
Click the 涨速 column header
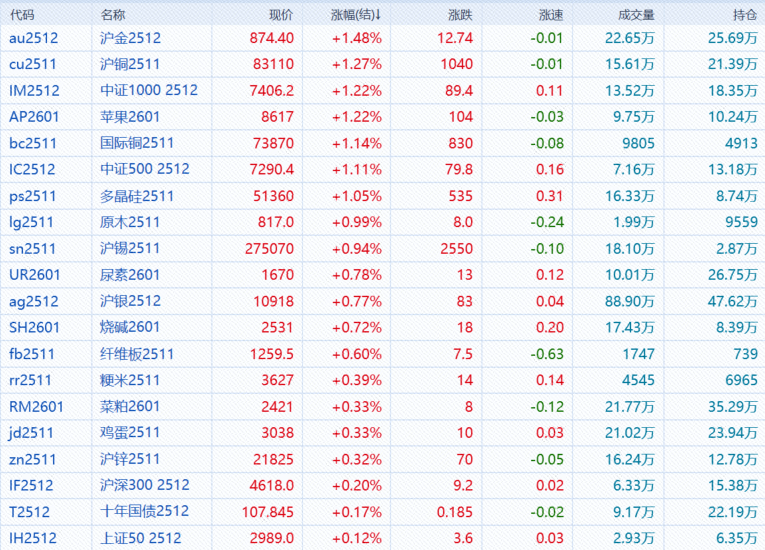[x=551, y=15]
